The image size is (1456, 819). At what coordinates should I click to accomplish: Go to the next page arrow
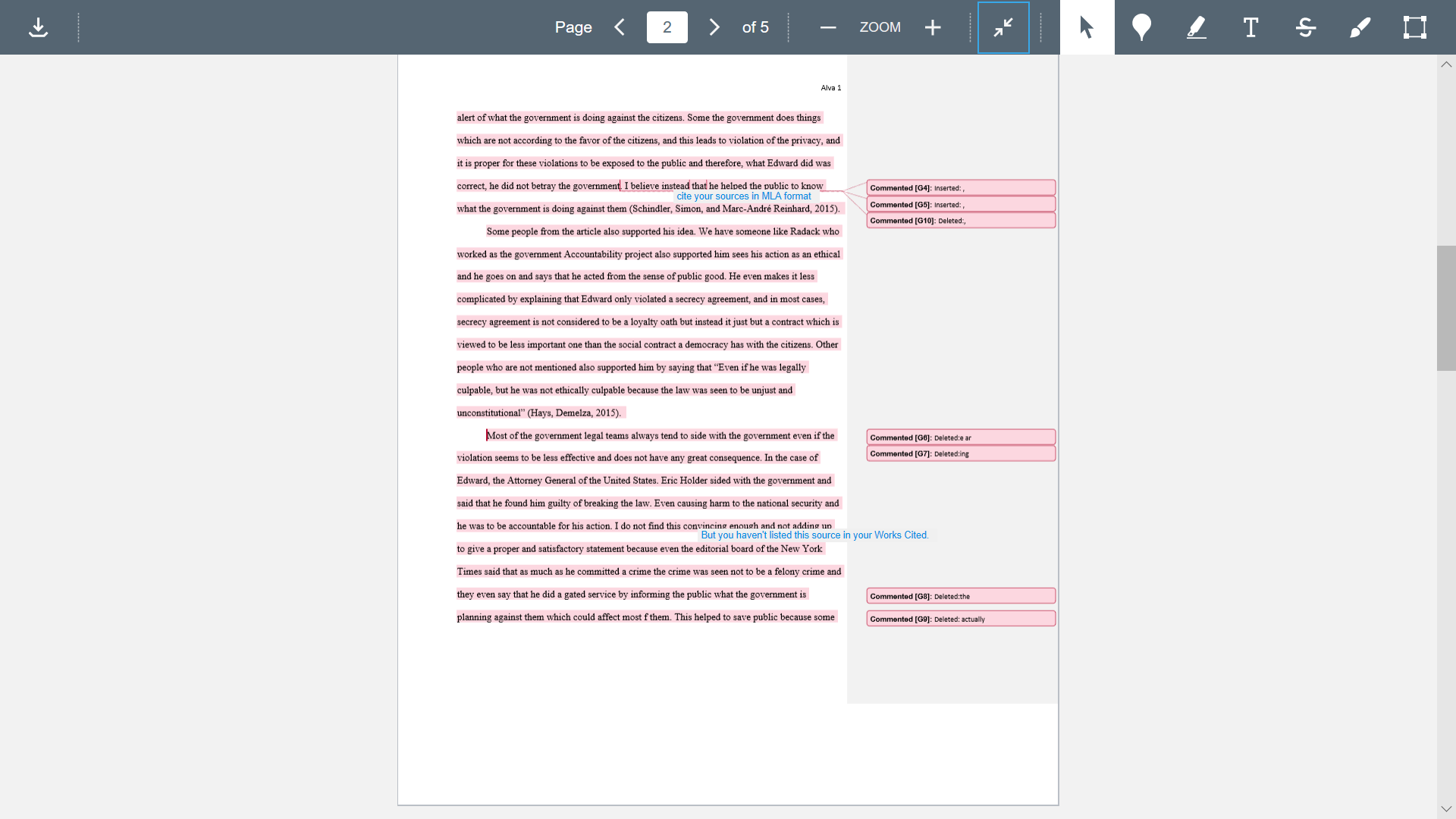[x=714, y=27]
